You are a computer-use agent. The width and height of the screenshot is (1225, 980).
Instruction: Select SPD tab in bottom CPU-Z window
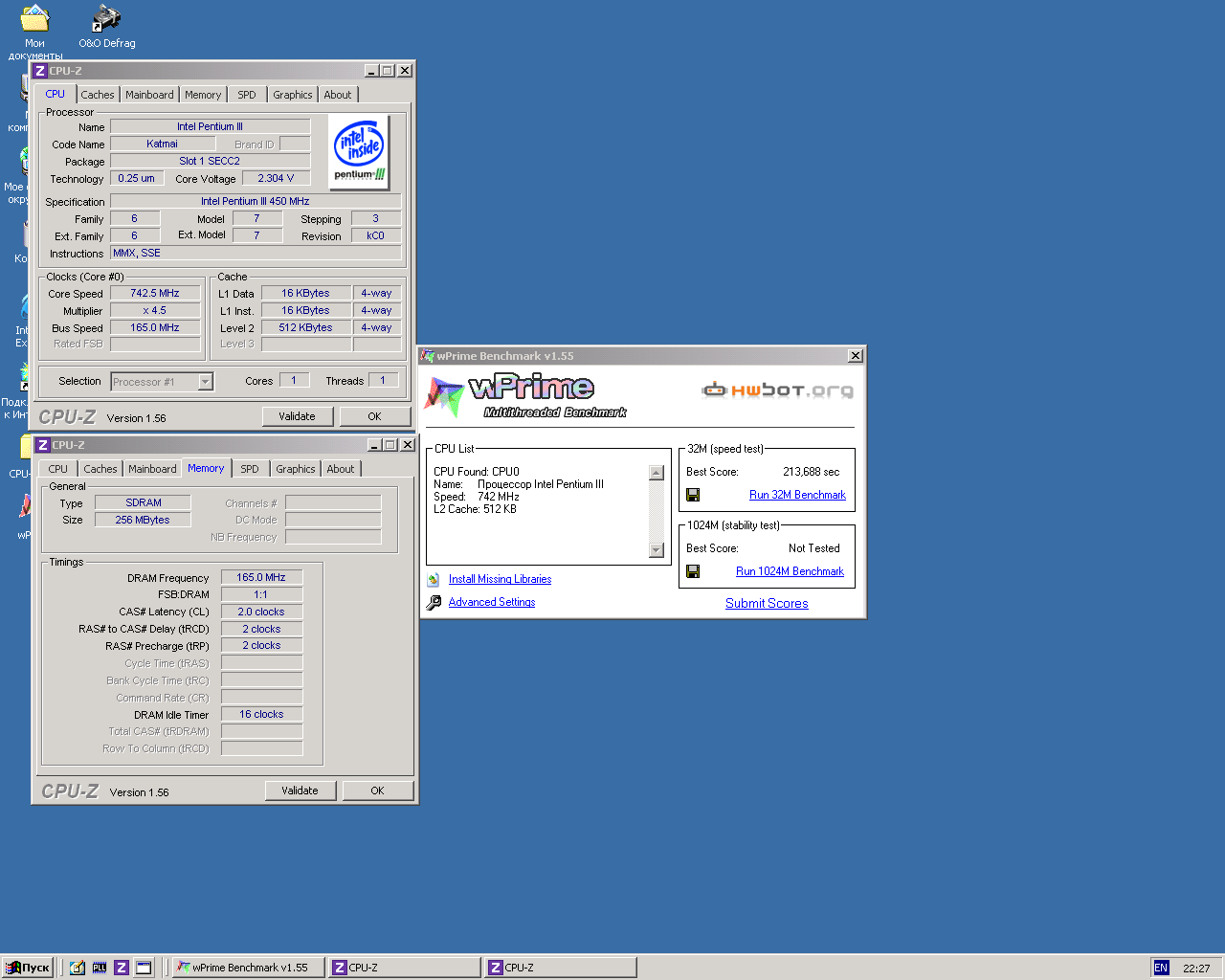point(250,469)
